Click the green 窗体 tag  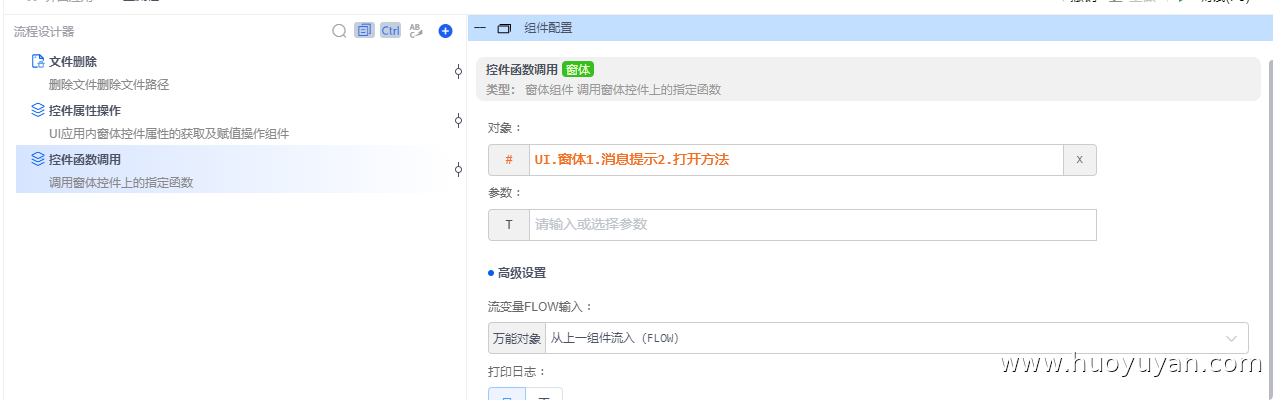[x=578, y=70]
